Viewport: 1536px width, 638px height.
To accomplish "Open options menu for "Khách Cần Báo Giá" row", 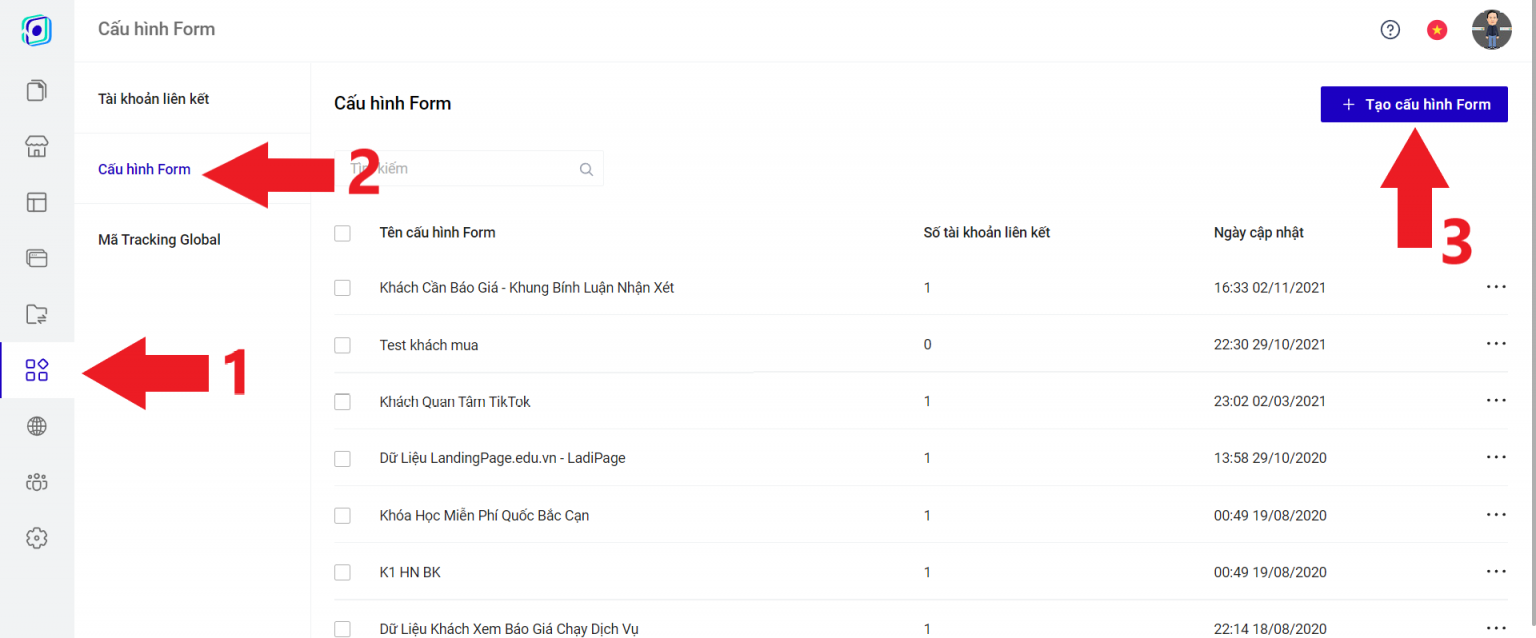I will [x=1496, y=287].
